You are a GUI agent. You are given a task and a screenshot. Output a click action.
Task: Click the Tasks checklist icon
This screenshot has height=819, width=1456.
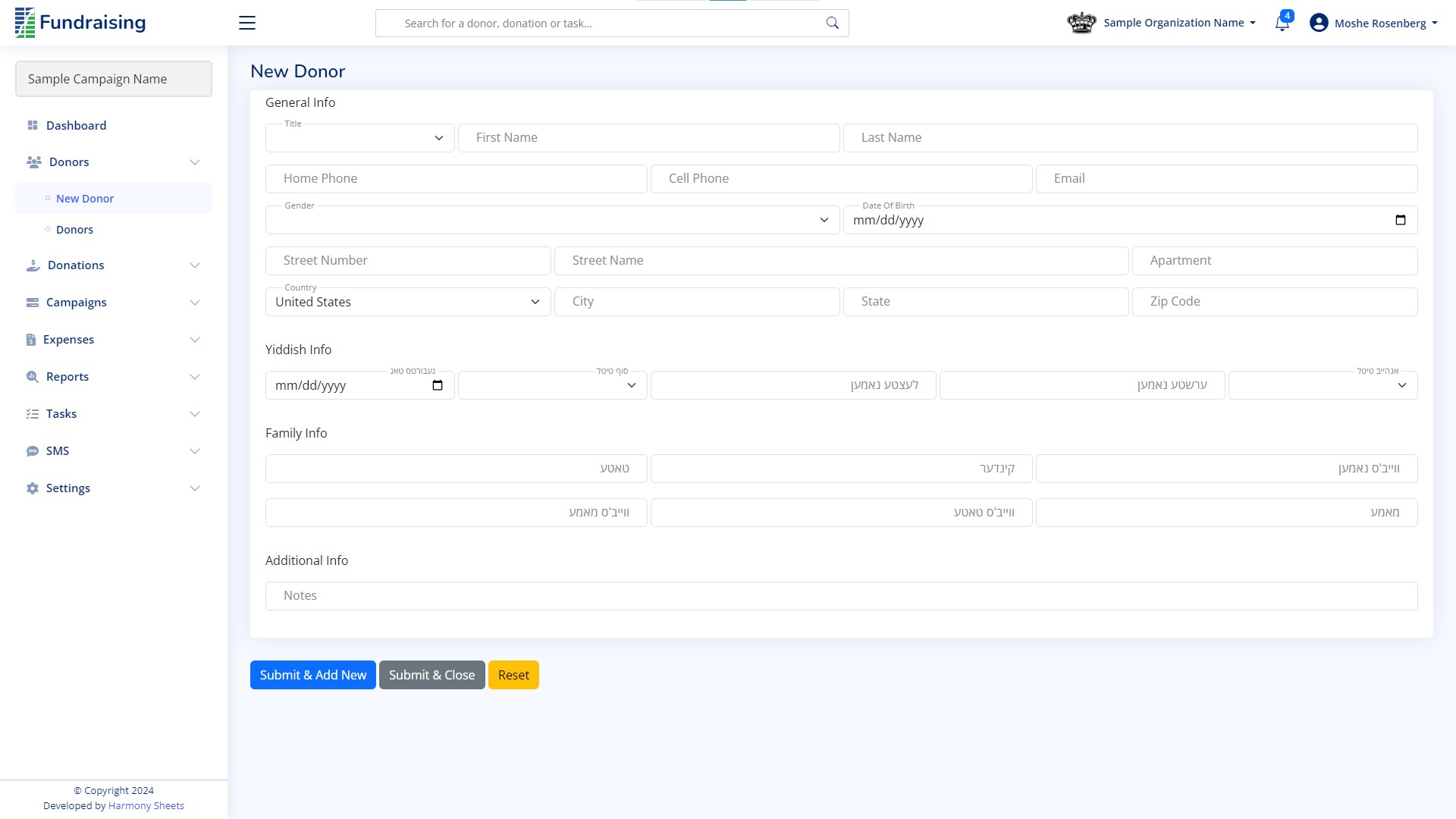tap(33, 414)
